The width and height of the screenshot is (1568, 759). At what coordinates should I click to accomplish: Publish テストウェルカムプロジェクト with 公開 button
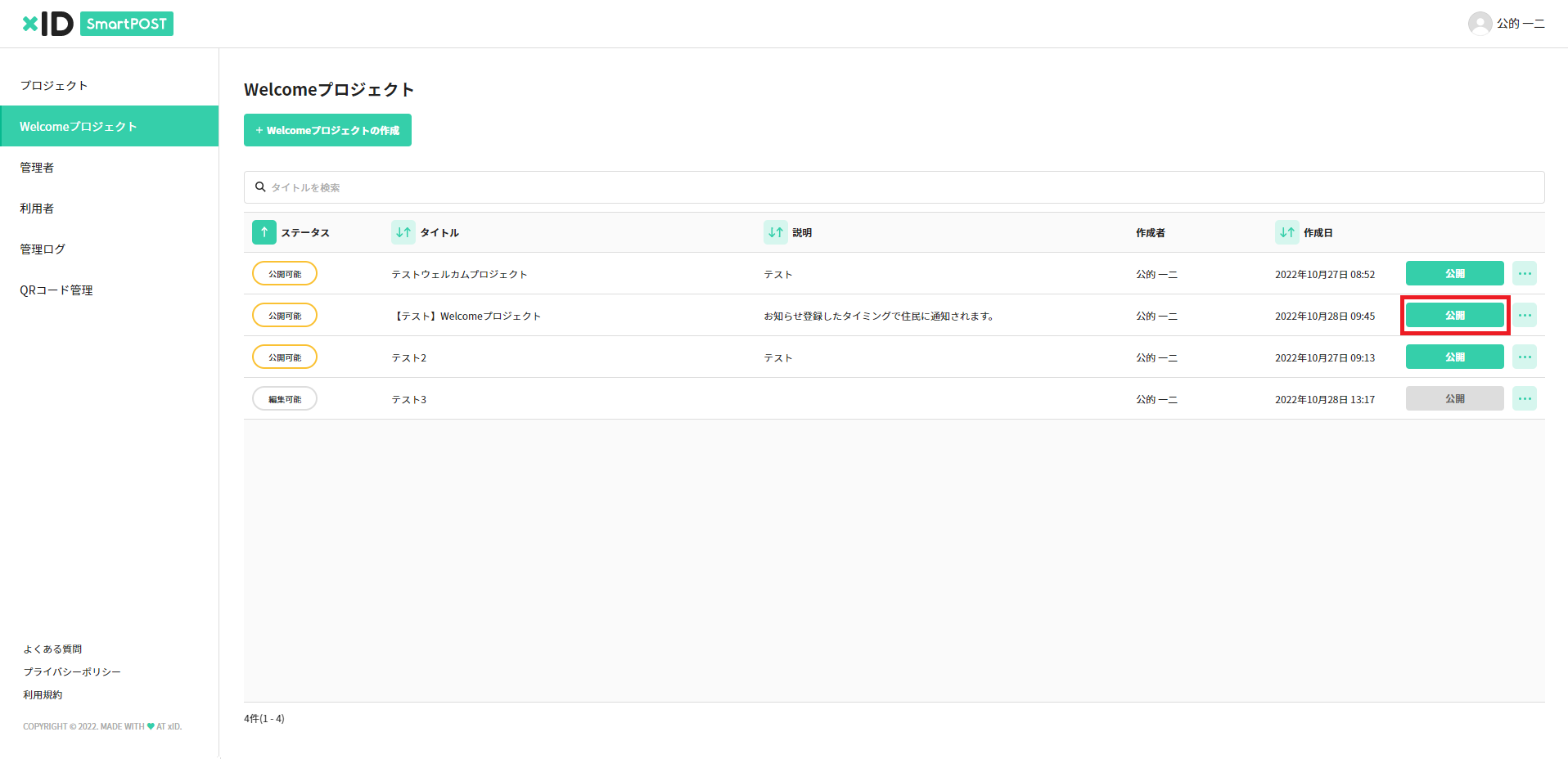1454,273
